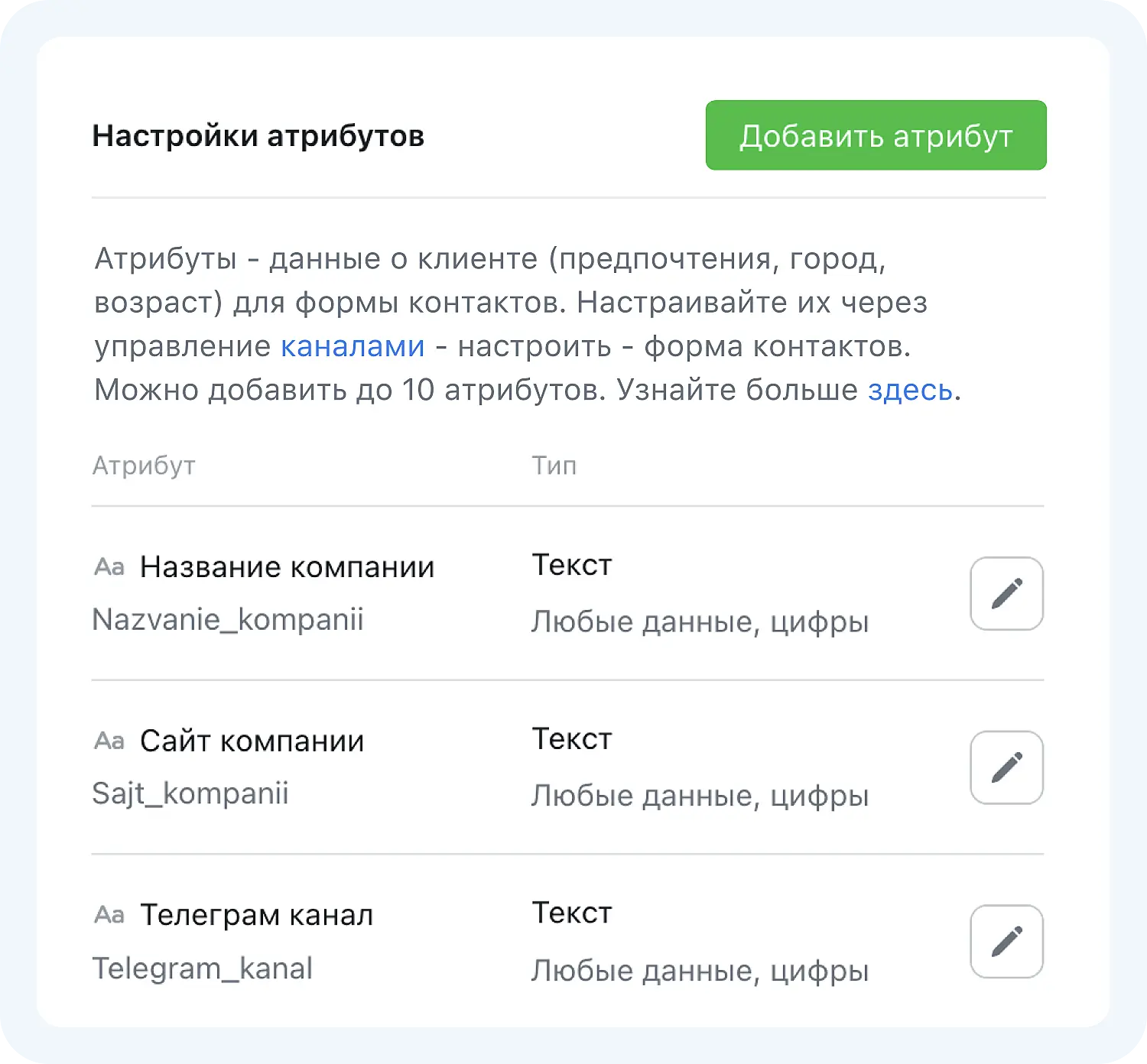Follow the здесь link
This screenshot has width=1147, height=1064.
tap(910, 390)
